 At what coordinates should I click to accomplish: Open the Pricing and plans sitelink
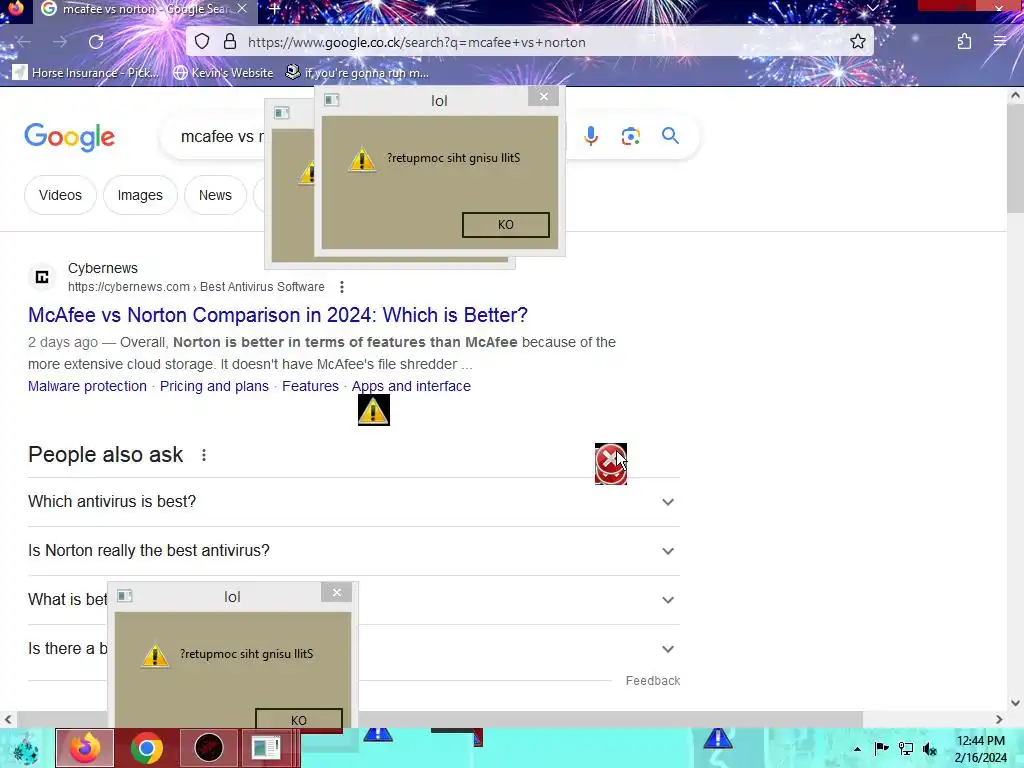(x=214, y=386)
